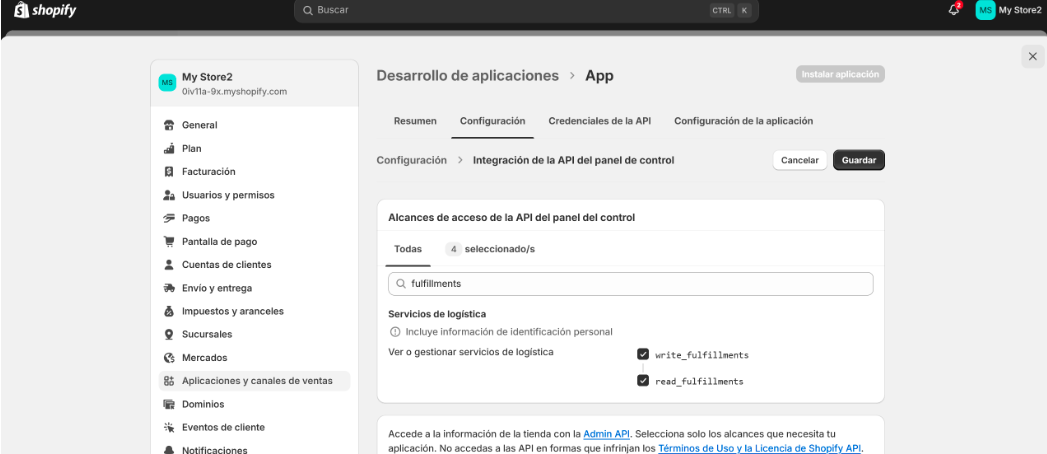Click the Mercados globe icon
Screen dimensions: 1047x454
(x=168, y=357)
